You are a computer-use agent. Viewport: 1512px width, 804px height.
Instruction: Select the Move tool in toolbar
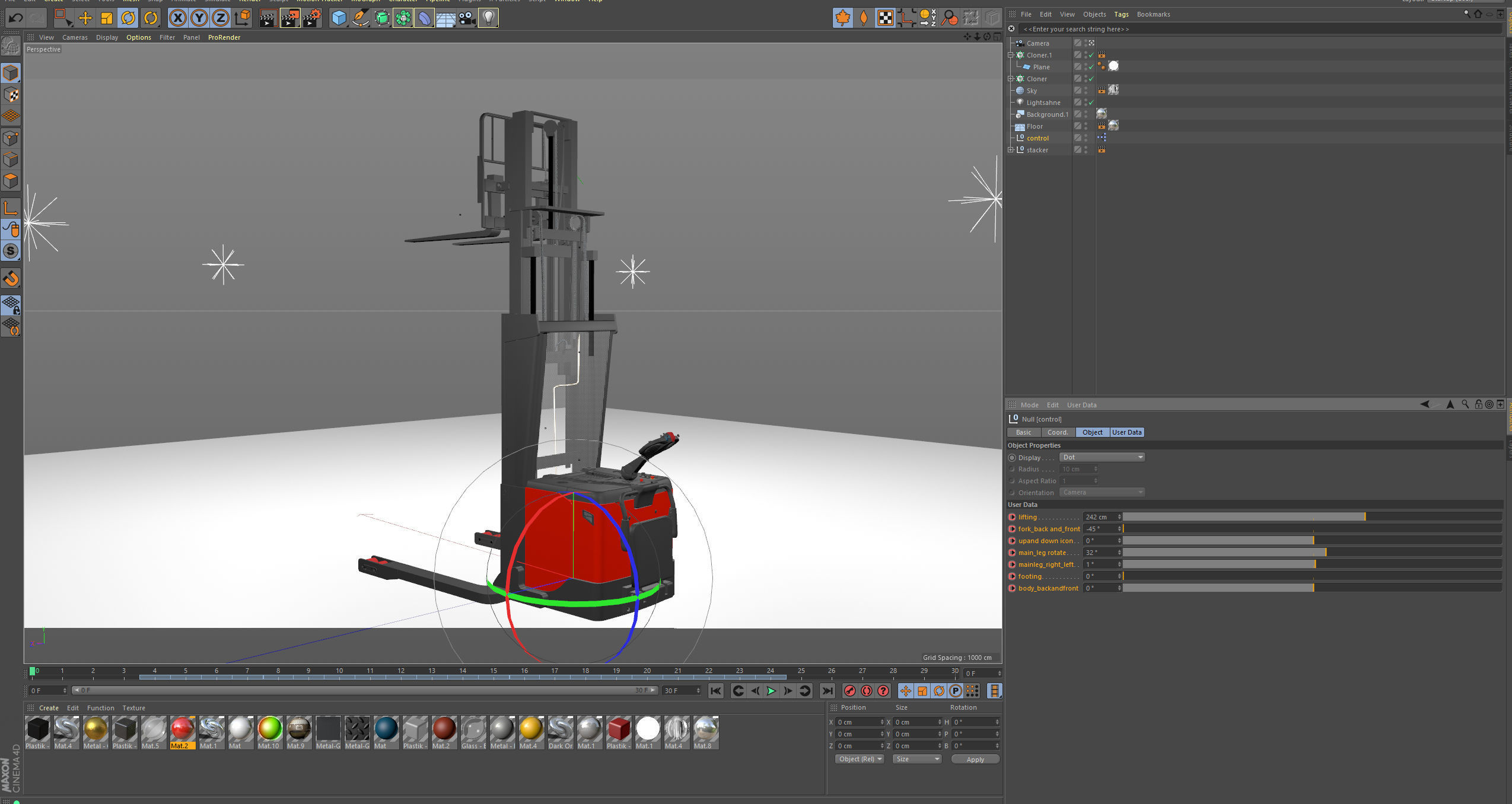[85, 18]
